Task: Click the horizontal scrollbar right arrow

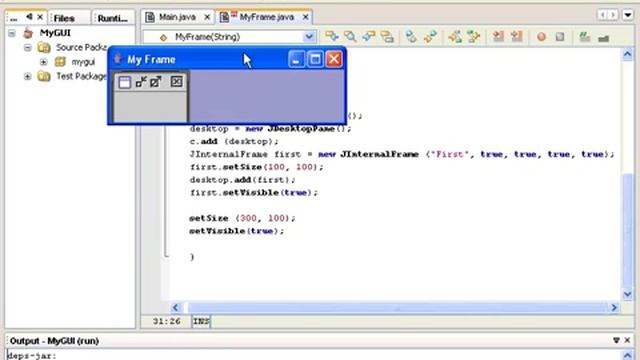Action: click(614, 307)
